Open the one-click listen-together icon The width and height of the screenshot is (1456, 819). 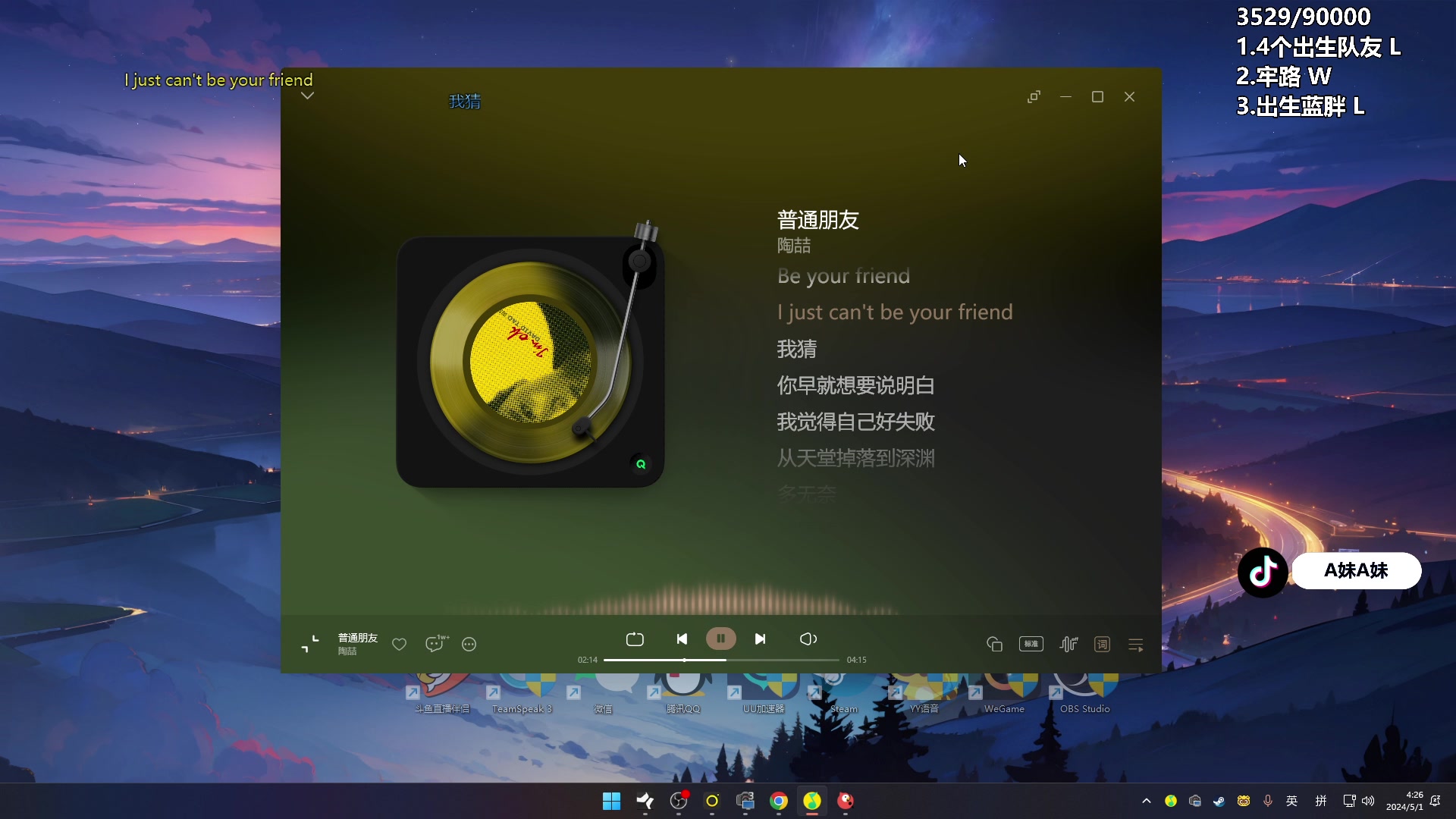pyautogui.click(x=995, y=644)
